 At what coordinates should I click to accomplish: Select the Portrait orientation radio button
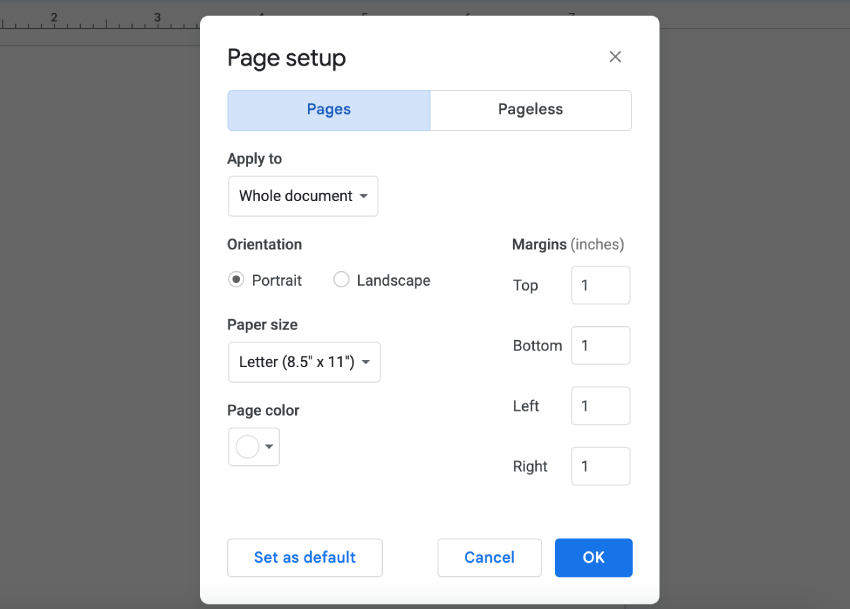tap(236, 280)
